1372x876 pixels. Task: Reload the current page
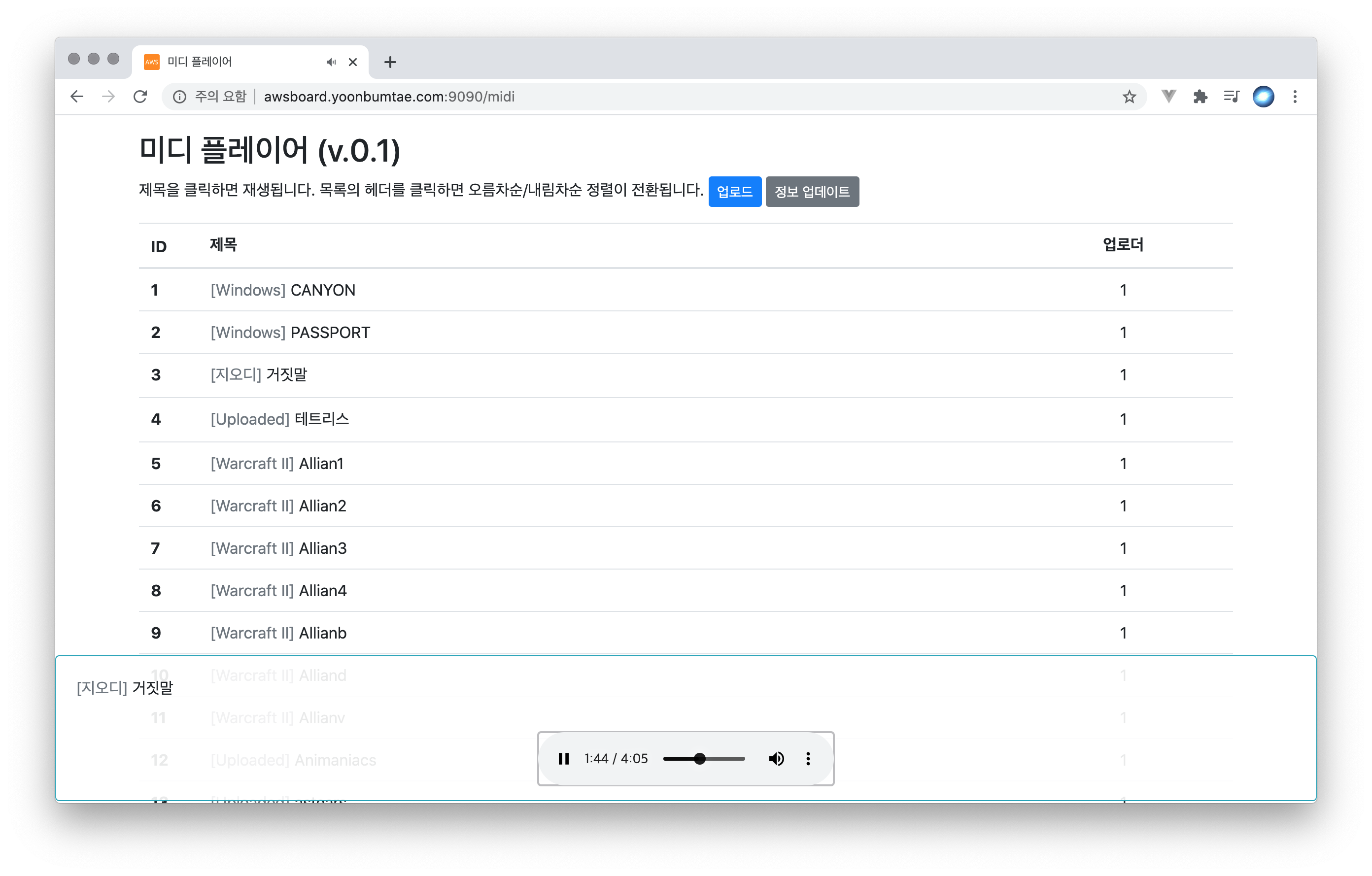140,97
